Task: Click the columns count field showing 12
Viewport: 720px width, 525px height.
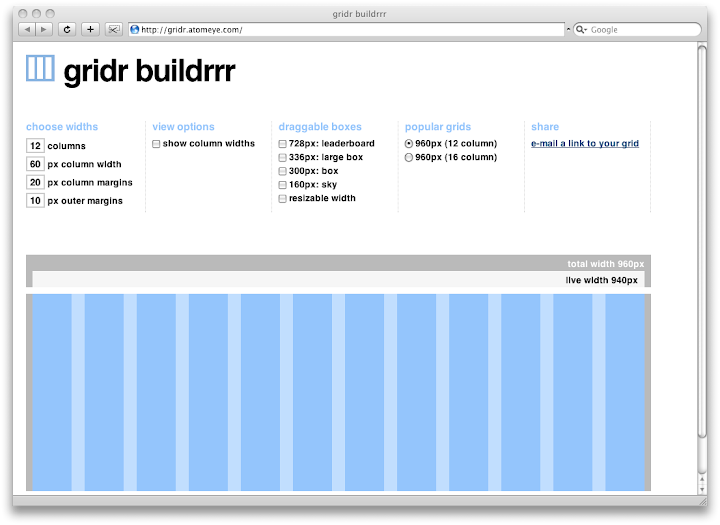Action: pyautogui.click(x=35, y=146)
